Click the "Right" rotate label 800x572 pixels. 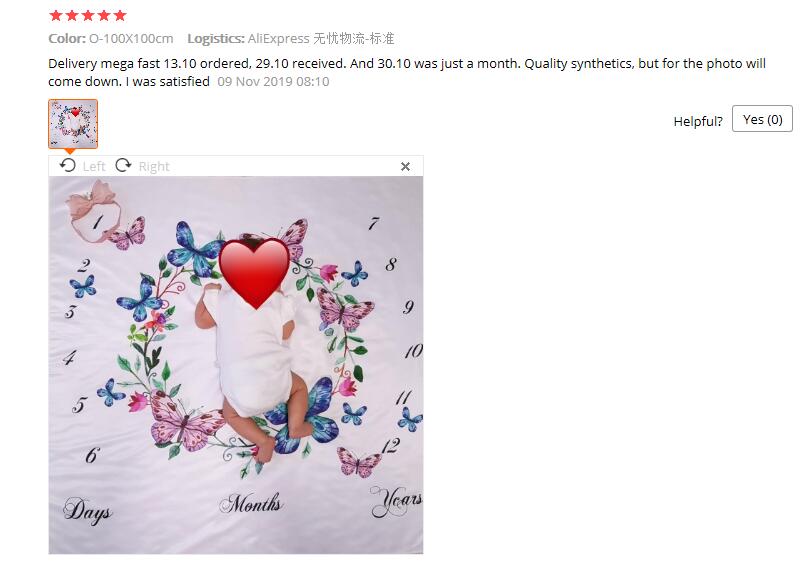[154, 166]
